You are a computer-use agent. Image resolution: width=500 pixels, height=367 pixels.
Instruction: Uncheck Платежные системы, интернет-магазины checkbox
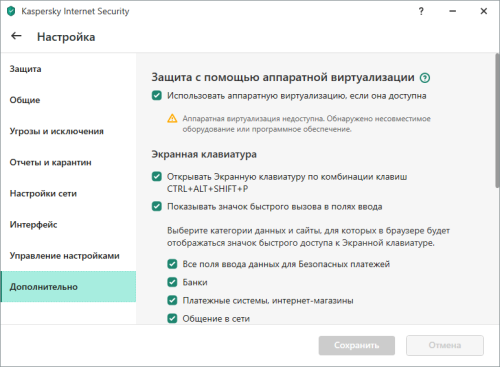(x=172, y=300)
